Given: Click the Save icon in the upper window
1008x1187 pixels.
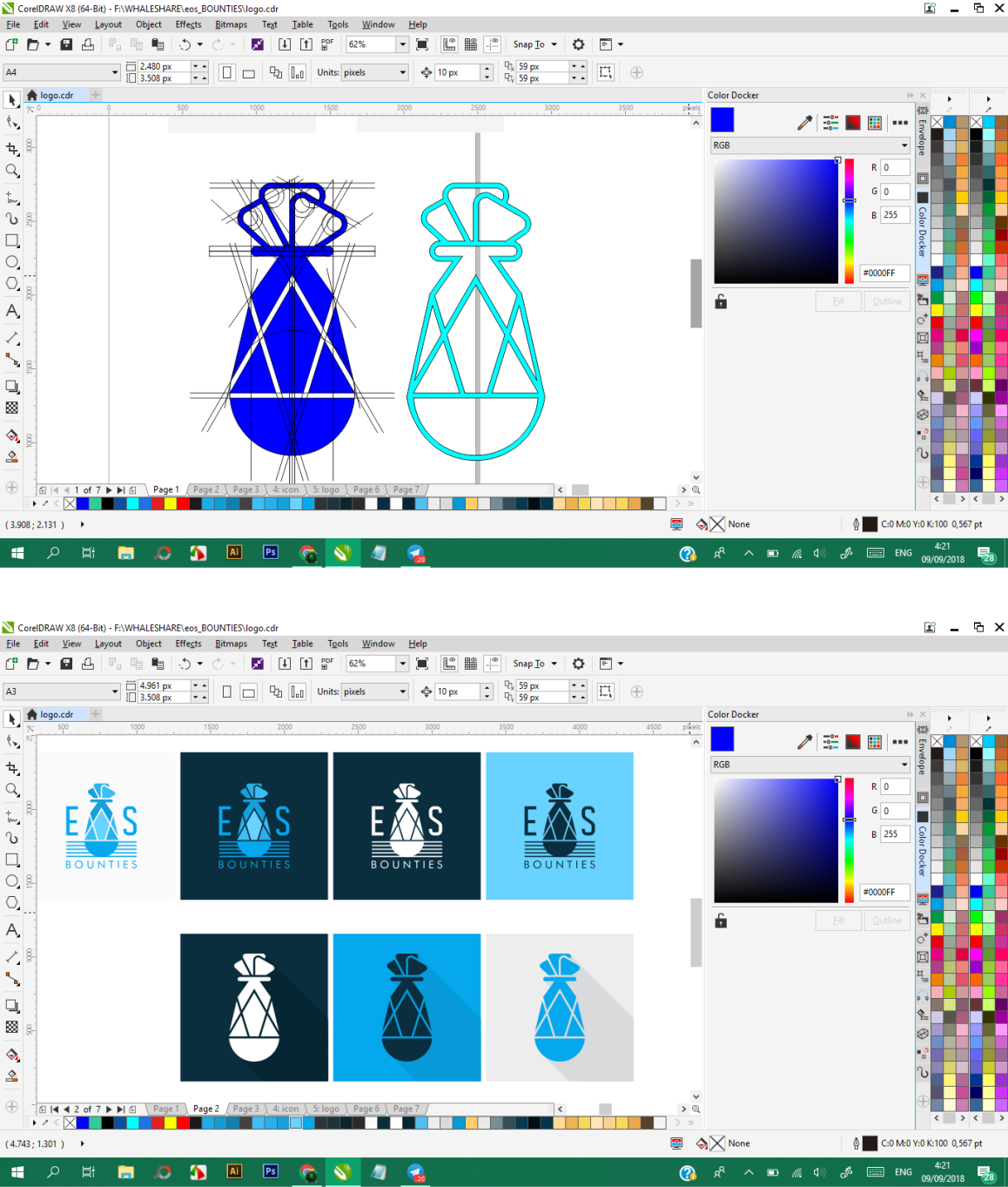Looking at the screenshot, I should pos(66,44).
